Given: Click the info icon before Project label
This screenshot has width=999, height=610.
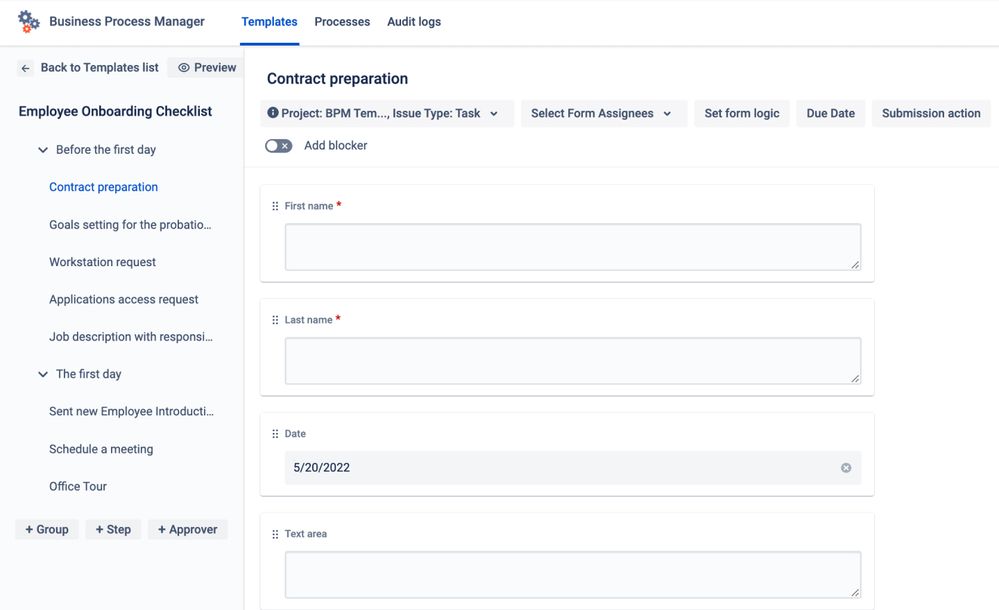Looking at the screenshot, I should (x=273, y=113).
